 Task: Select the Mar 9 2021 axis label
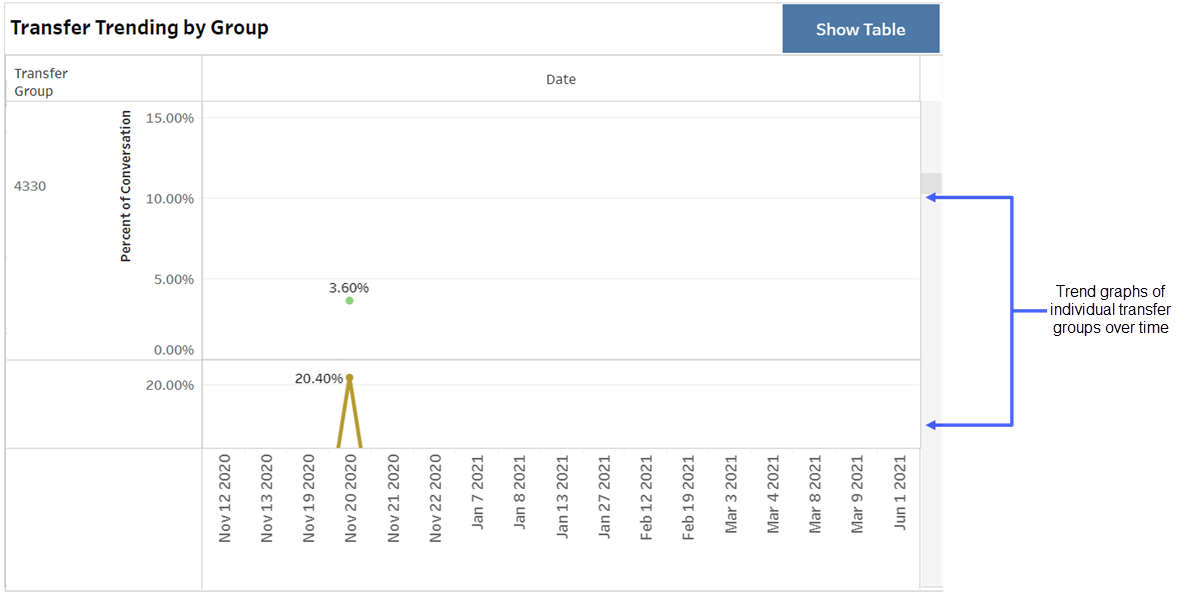(857, 498)
